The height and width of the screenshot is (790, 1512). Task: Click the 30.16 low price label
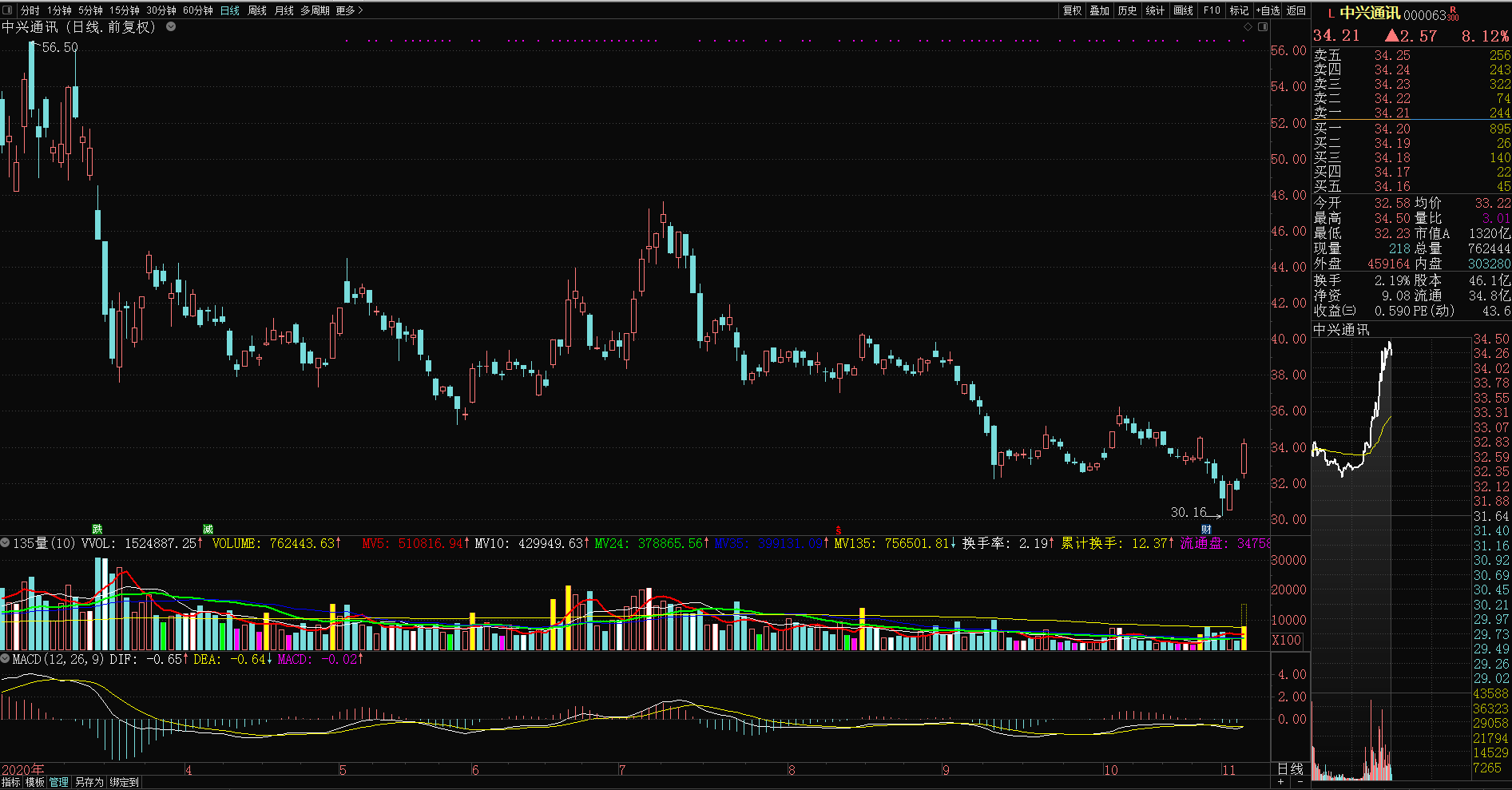[1189, 512]
